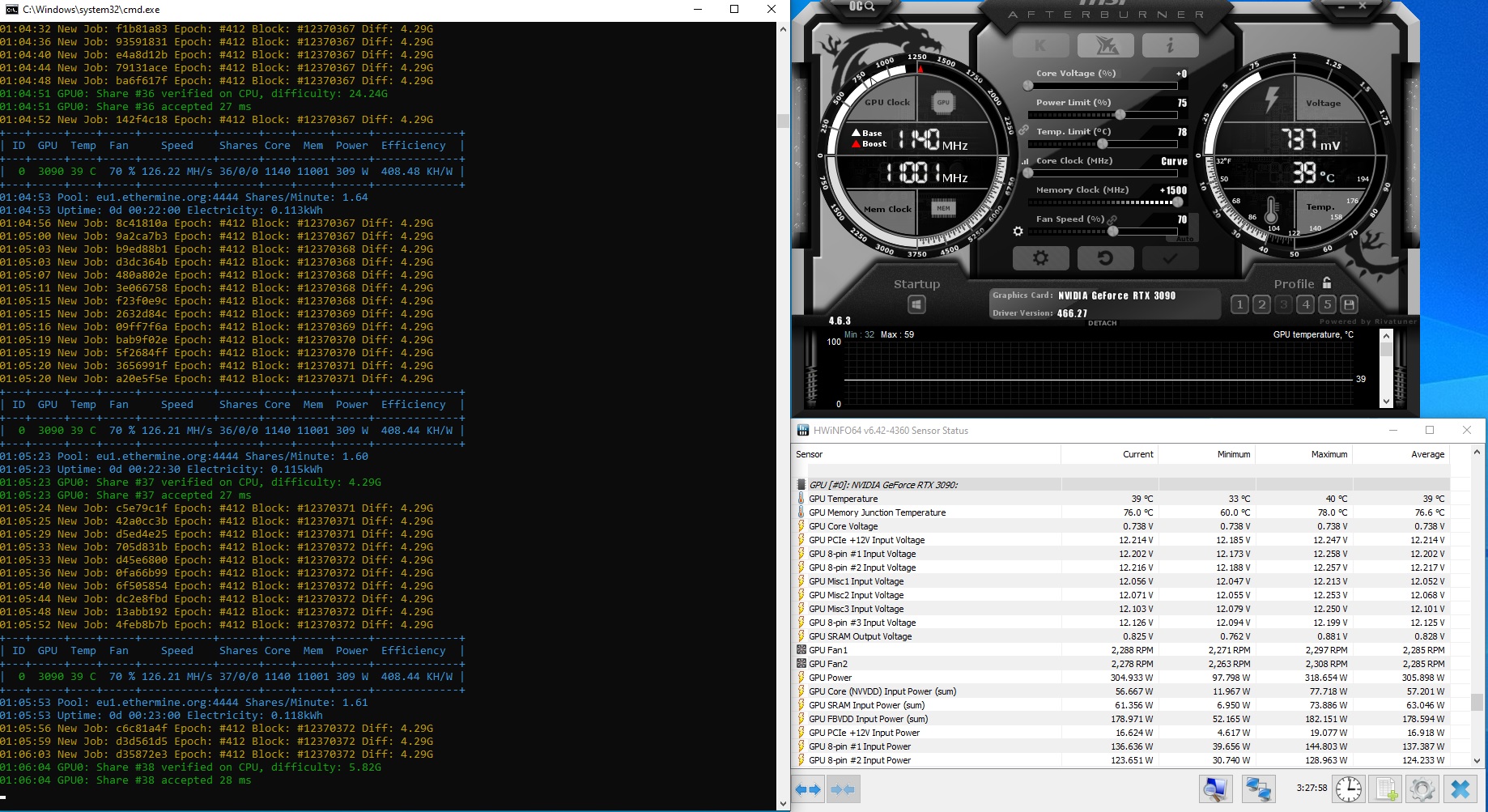Maximize the cmd.exe window
Viewport: 1488px width, 812px height.
[x=734, y=10]
